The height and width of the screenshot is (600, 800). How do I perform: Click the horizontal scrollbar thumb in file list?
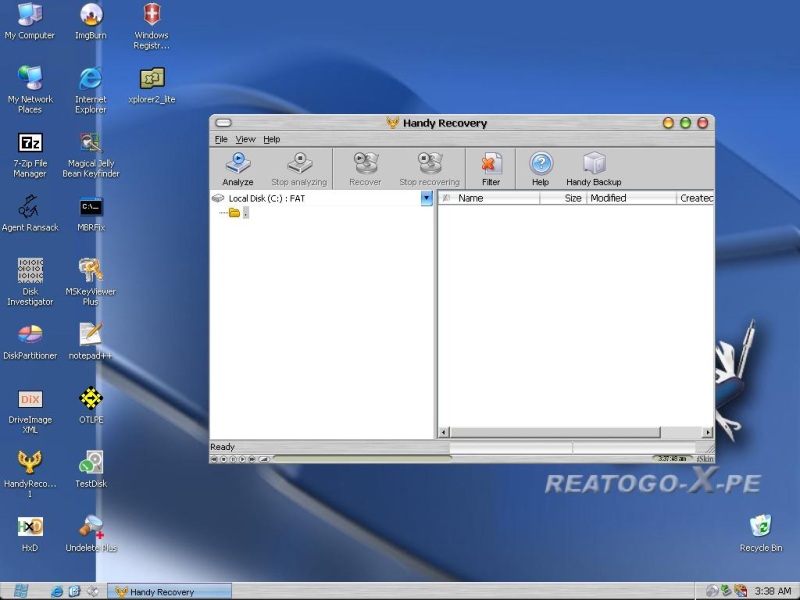(555, 433)
